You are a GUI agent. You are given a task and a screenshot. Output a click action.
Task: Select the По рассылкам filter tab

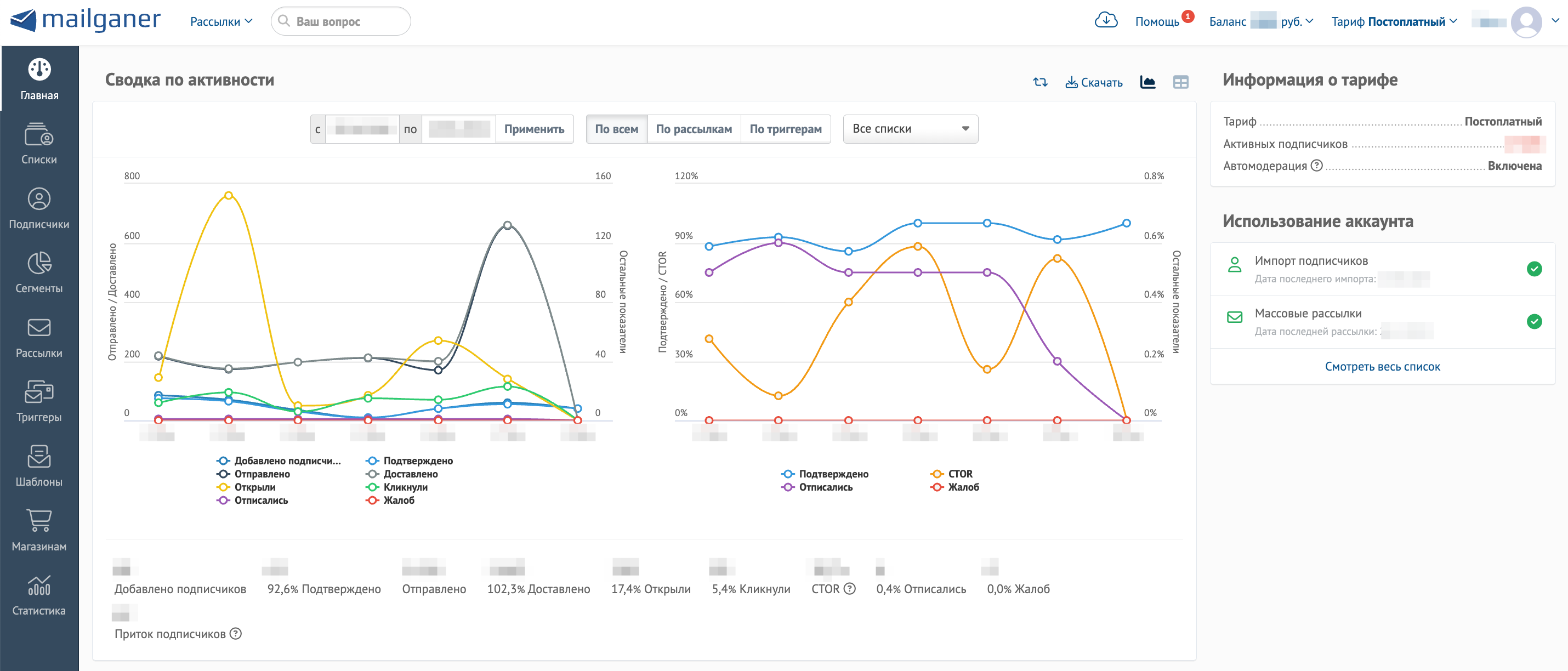pos(694,129)
